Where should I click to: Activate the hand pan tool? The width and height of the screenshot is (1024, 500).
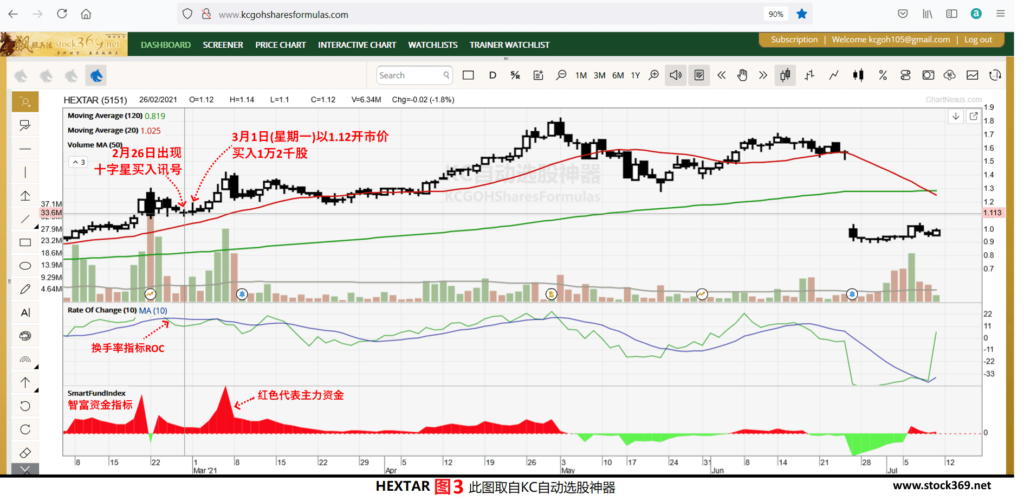click(x=742, y=75)
